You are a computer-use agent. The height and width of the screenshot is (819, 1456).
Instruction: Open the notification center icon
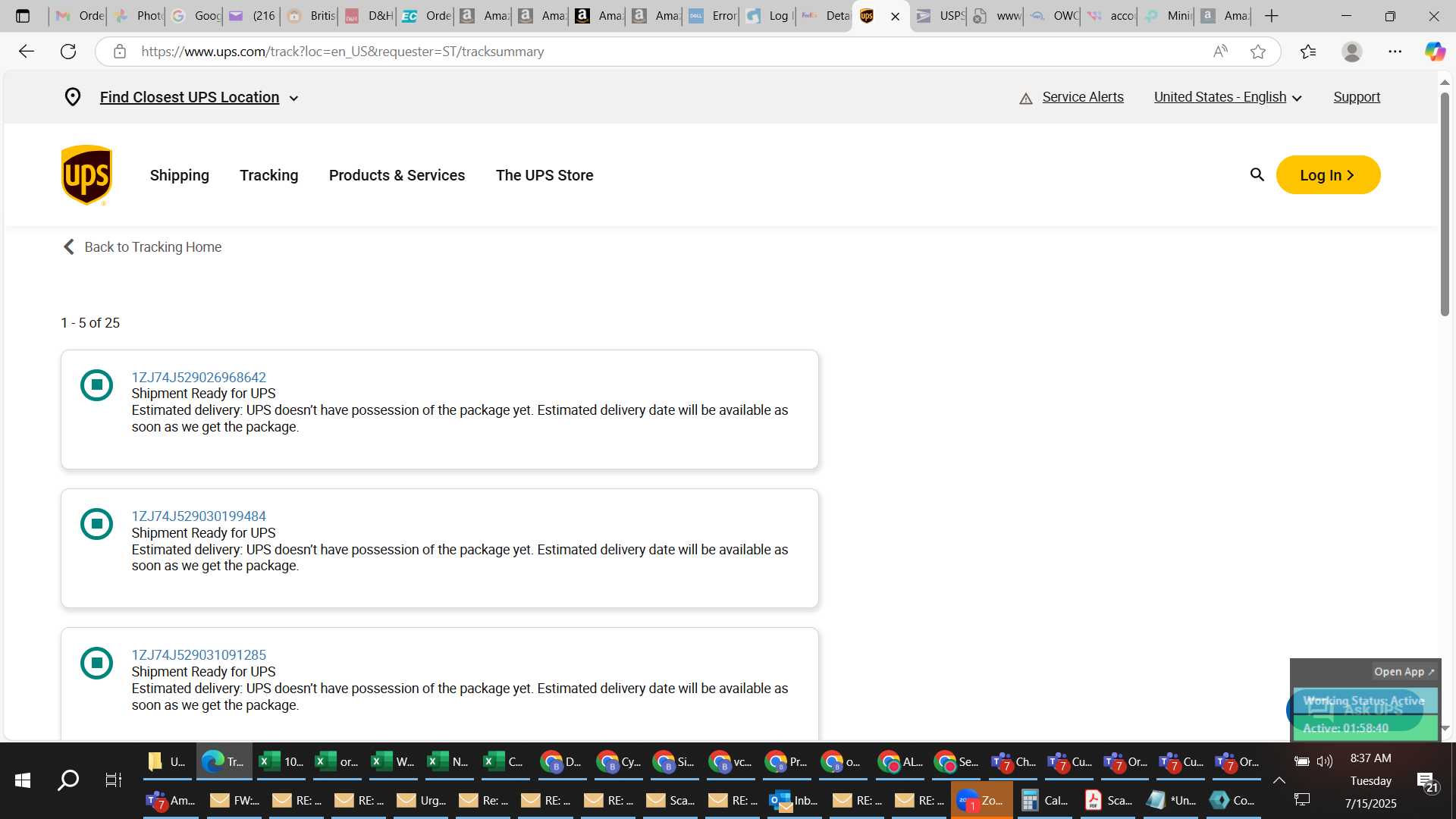pyautogui.click(x=1427, y=781)
